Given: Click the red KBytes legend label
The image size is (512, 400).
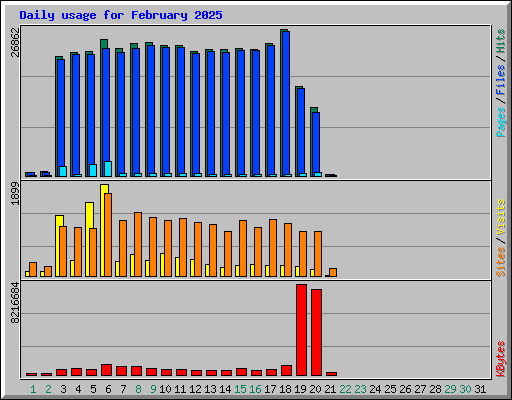Looking at the screenshot, I should click(500, 359).
